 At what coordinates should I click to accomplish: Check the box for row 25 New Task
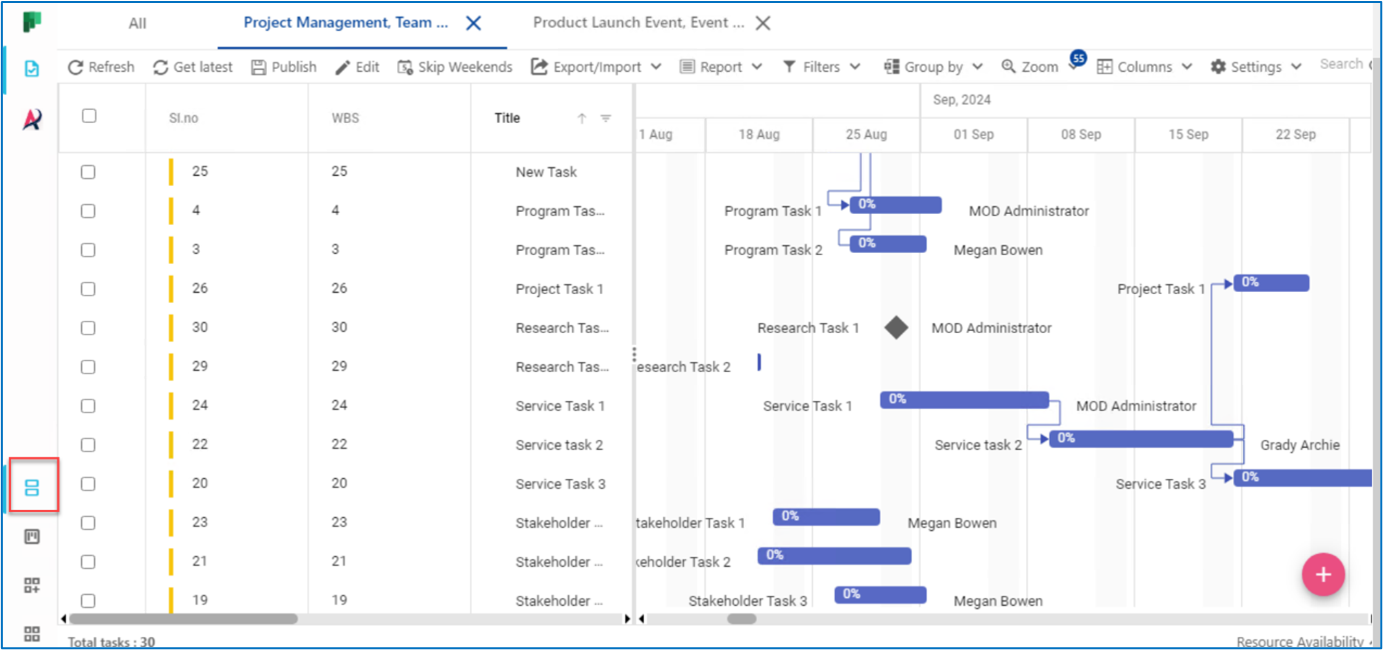[x=88, y=172]
